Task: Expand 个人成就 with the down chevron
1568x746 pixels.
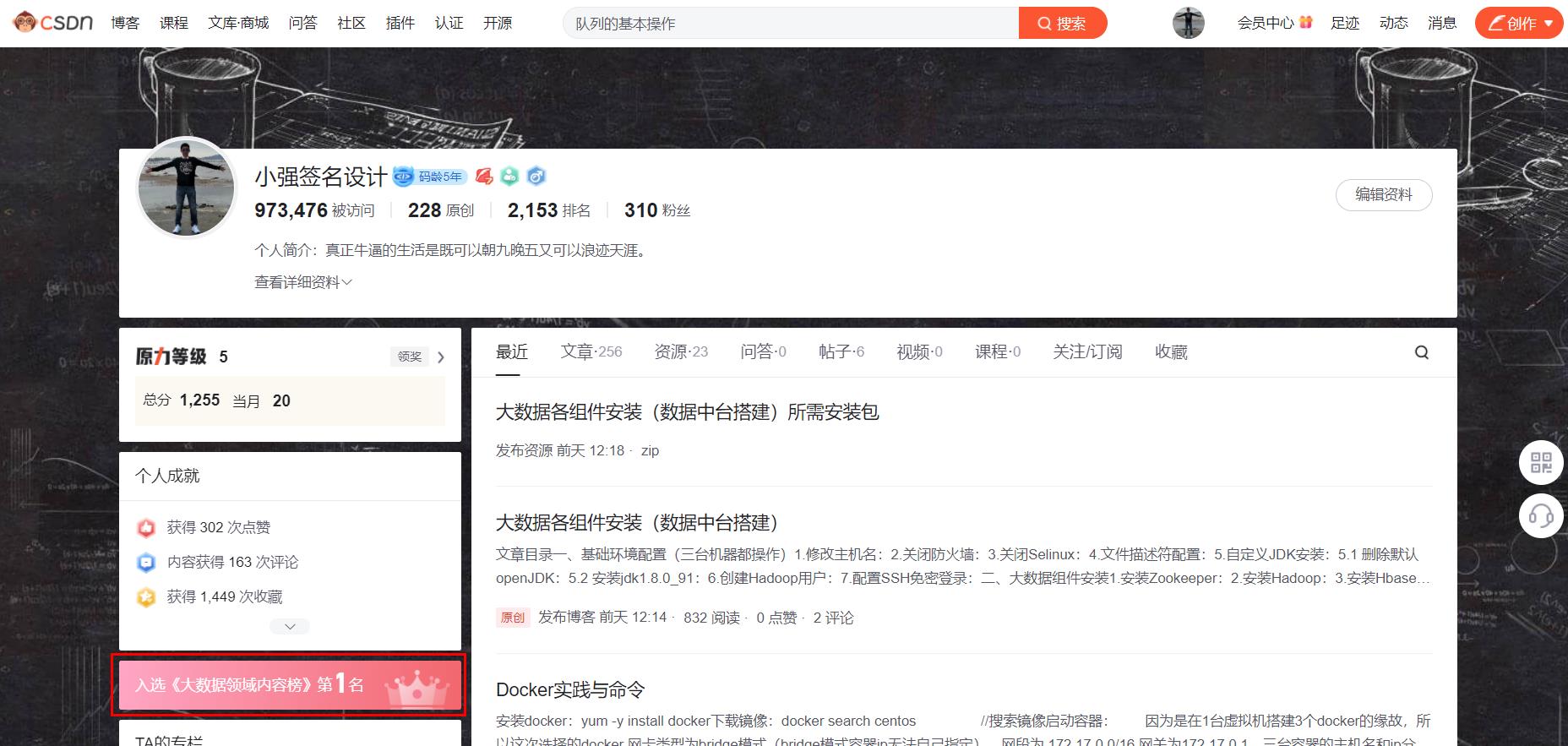Action: point(290,626)
